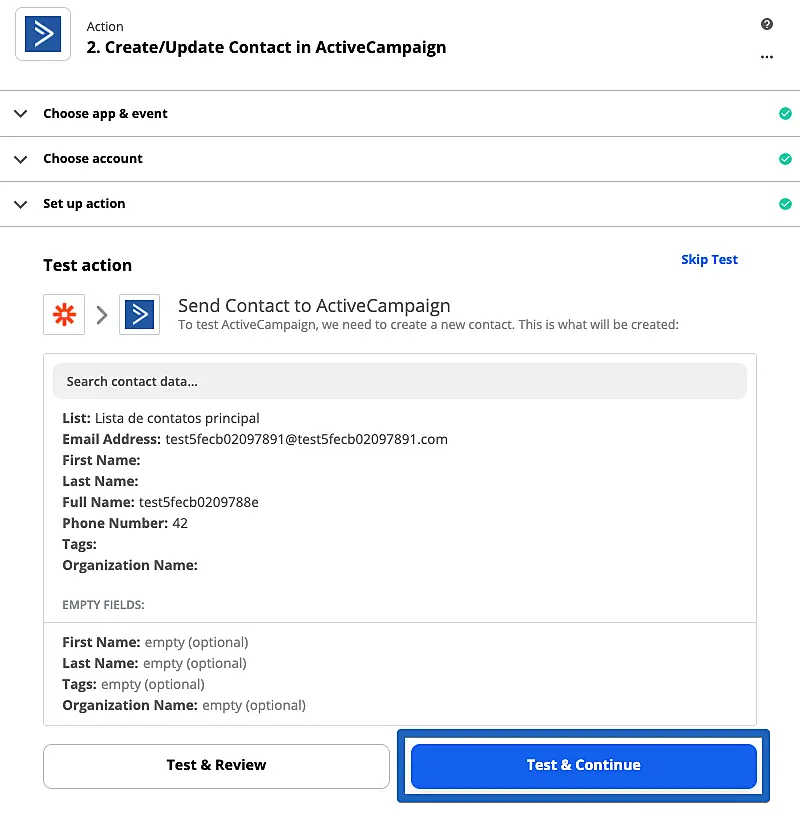Image resolution: width=800 pixels, height=831 pixels.
Task: Click the Send Contact to ActiveCampaign heading
Action: 314,306
